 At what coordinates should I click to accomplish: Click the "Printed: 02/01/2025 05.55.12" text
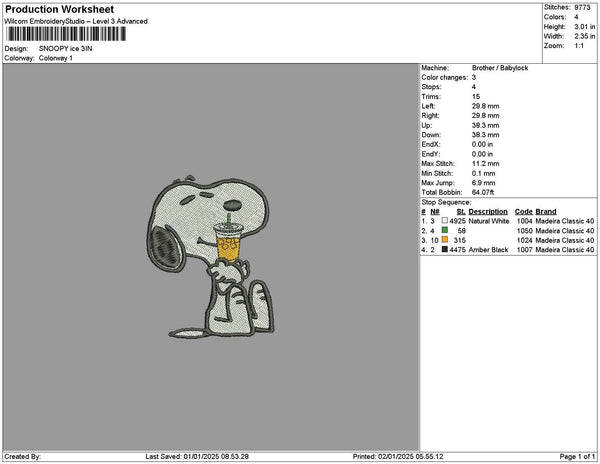398,456
